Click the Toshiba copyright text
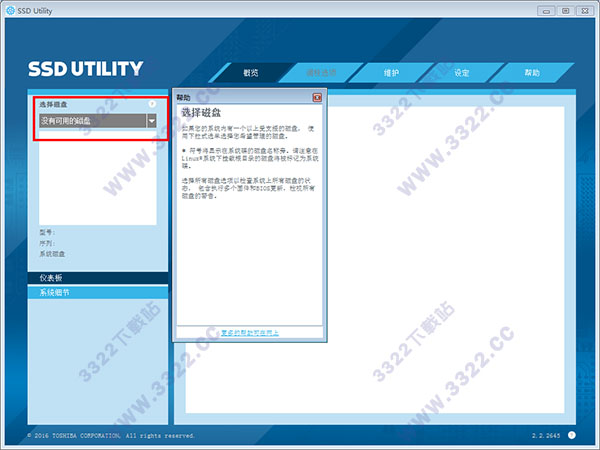The image size is (600, 450). point(111,435)
